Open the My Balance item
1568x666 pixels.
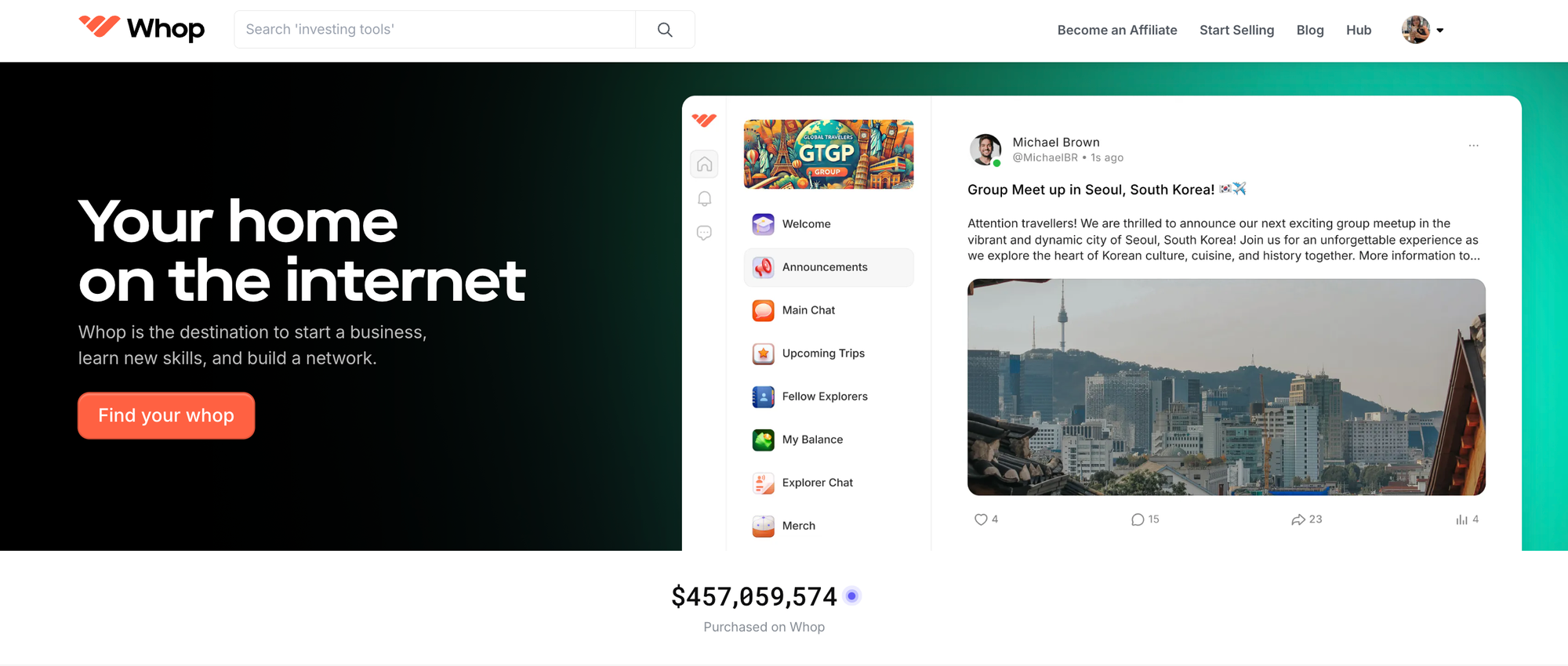click(829, 440)
